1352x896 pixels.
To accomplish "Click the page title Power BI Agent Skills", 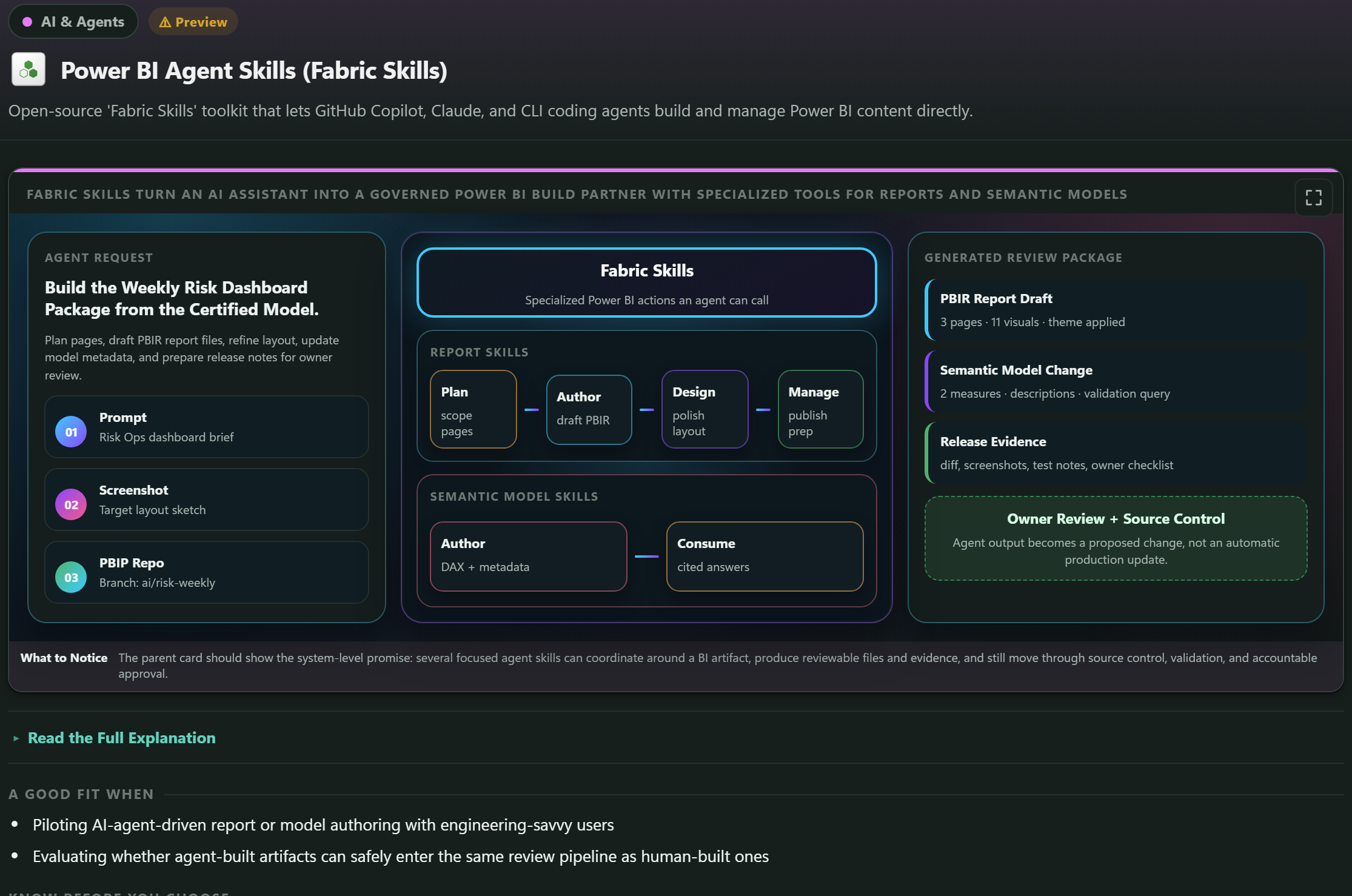I will point(254,70).
